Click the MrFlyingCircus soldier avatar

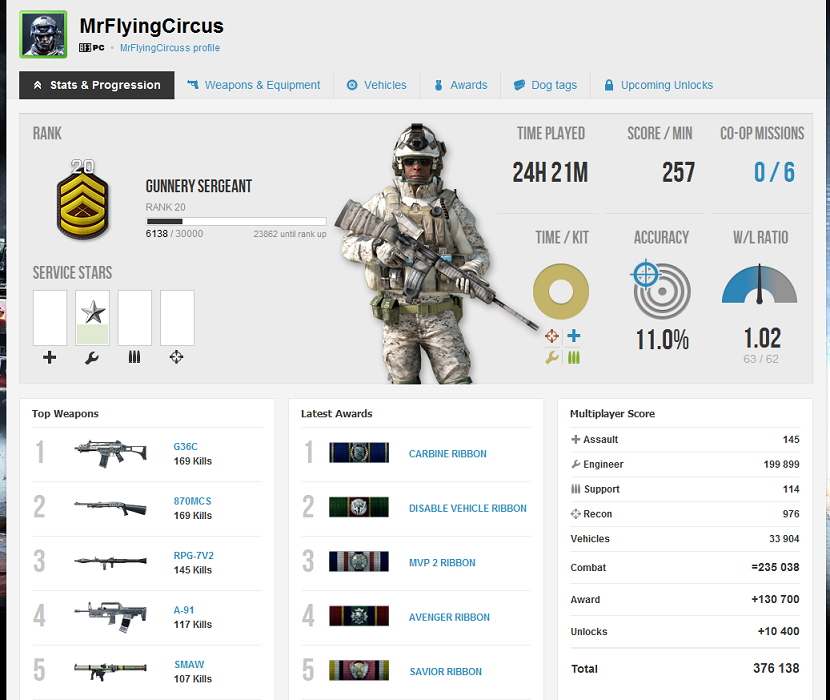point(43,34)
